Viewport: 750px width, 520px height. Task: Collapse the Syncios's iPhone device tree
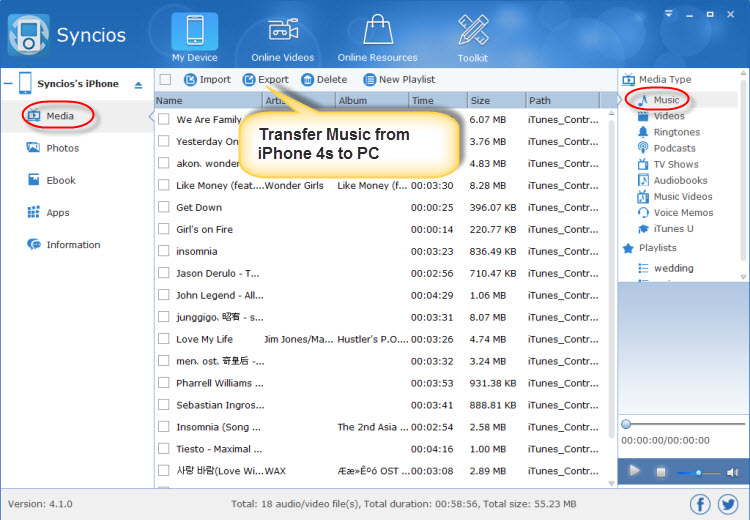coord(8,84)
